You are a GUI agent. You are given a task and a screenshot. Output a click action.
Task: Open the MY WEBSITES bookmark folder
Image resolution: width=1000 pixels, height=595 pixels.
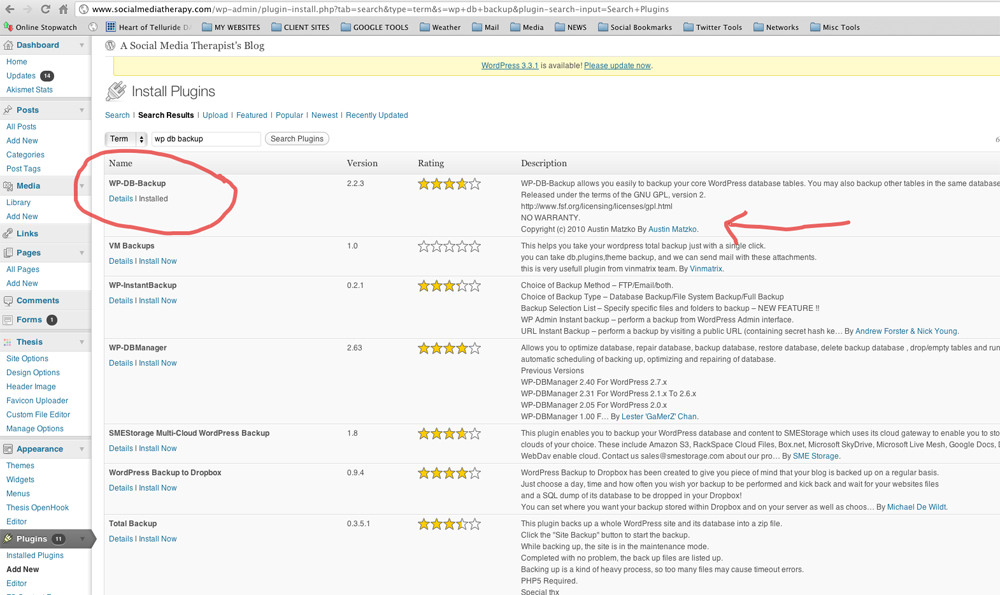[x=231, y=27]
